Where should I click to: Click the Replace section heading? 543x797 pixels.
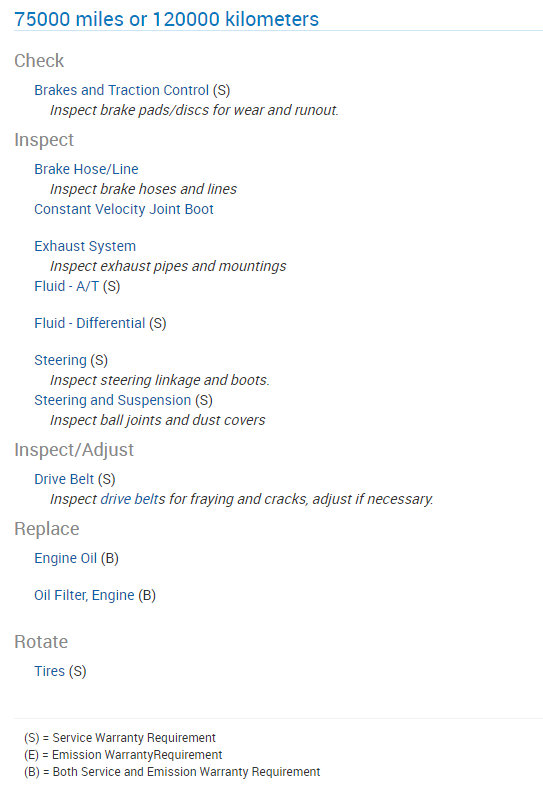pos(47,529)
